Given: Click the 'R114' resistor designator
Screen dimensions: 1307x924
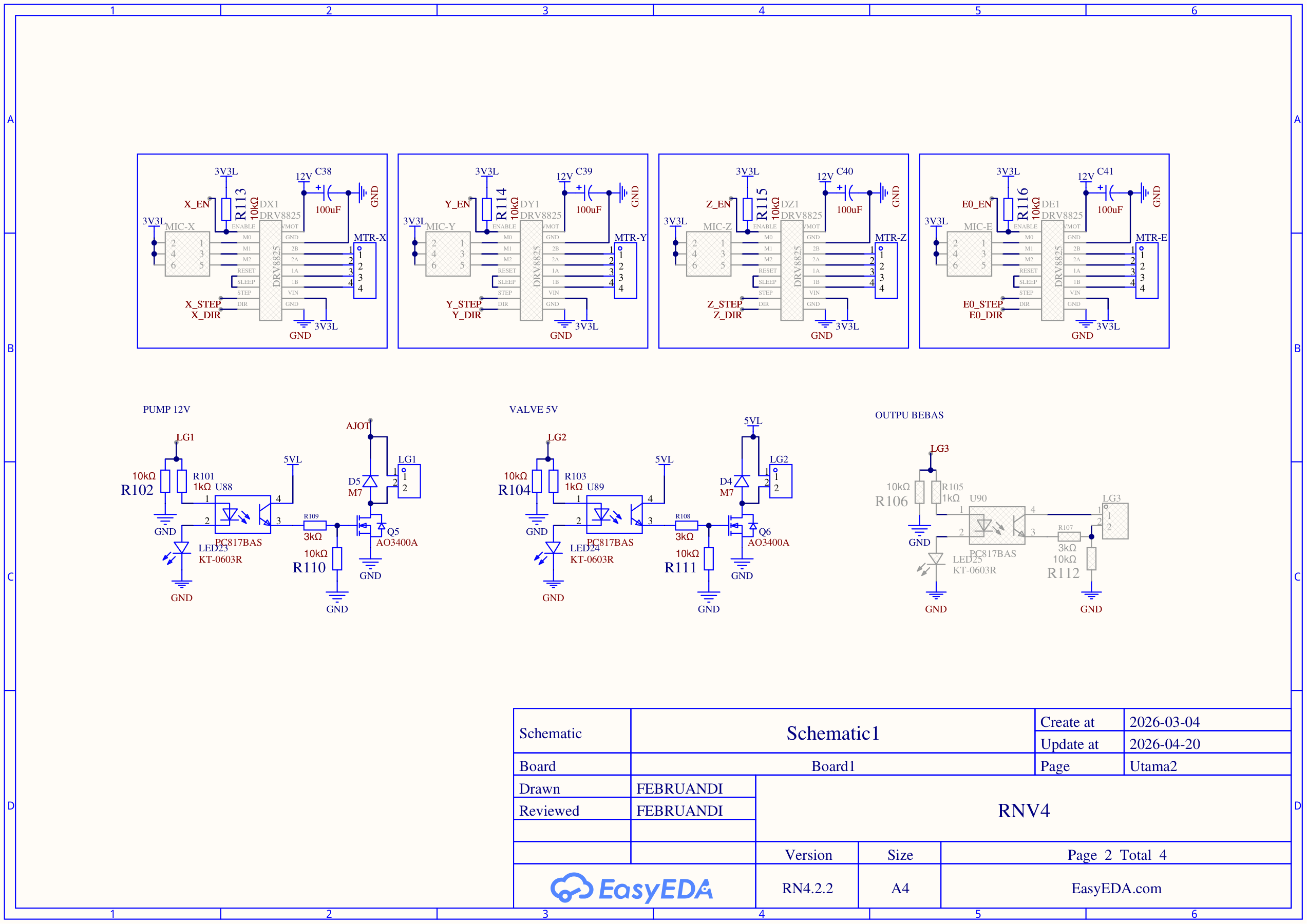Looking at the screenshot, I should coord(501,204).
